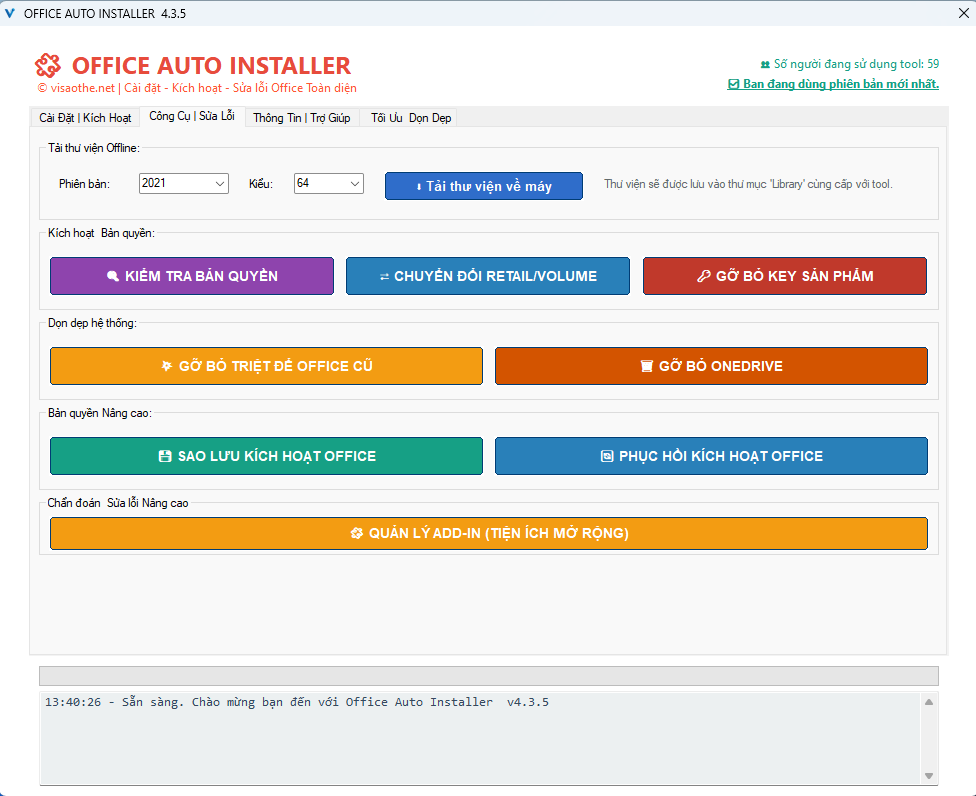Click the KIỂM TRA BẢN QUYỀN button

192,276
